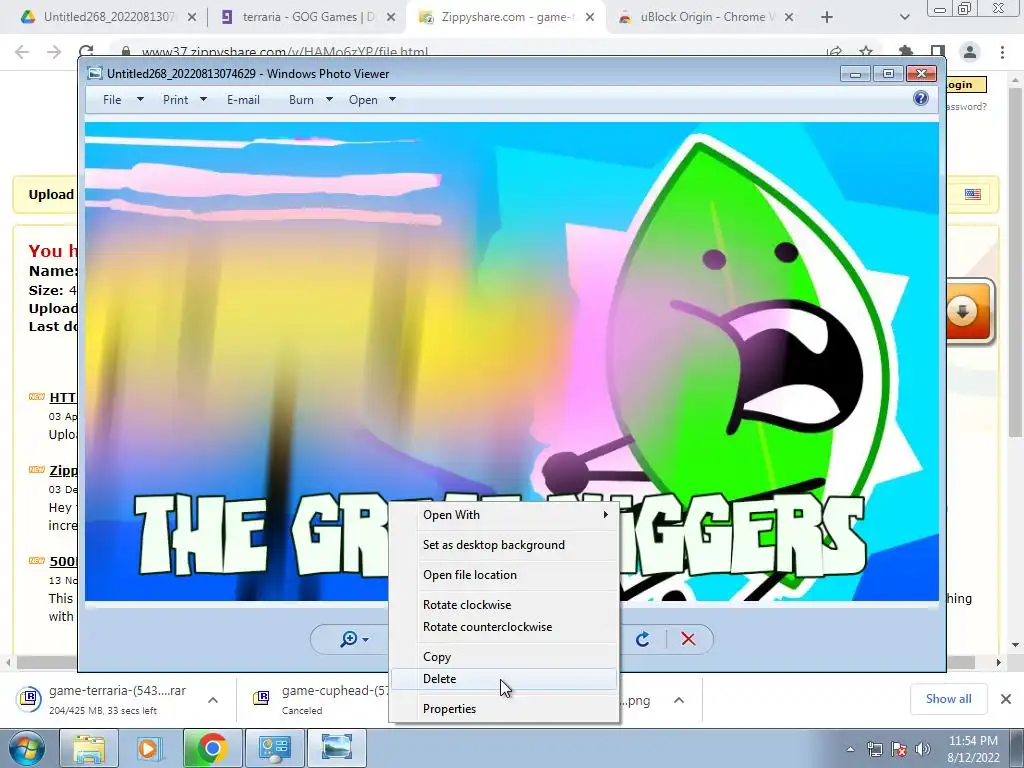Screen dimensions: 1024x768
Task: Click the rotate clockwise arrow icon in bottom toolbar
Action: 642,639
